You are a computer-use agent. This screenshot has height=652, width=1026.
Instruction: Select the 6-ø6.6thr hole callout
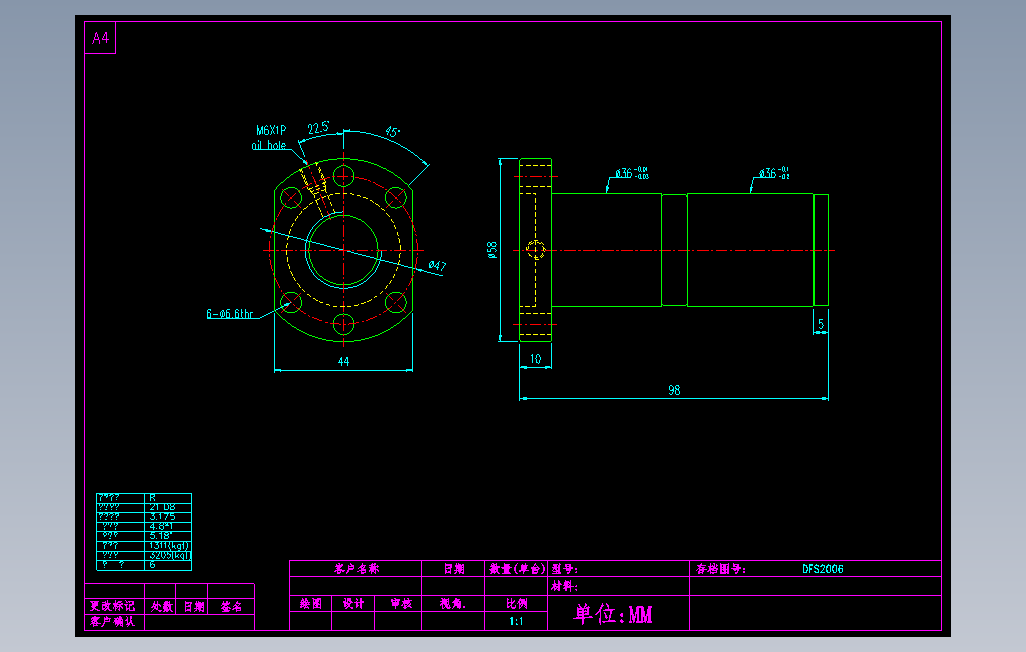230,314
